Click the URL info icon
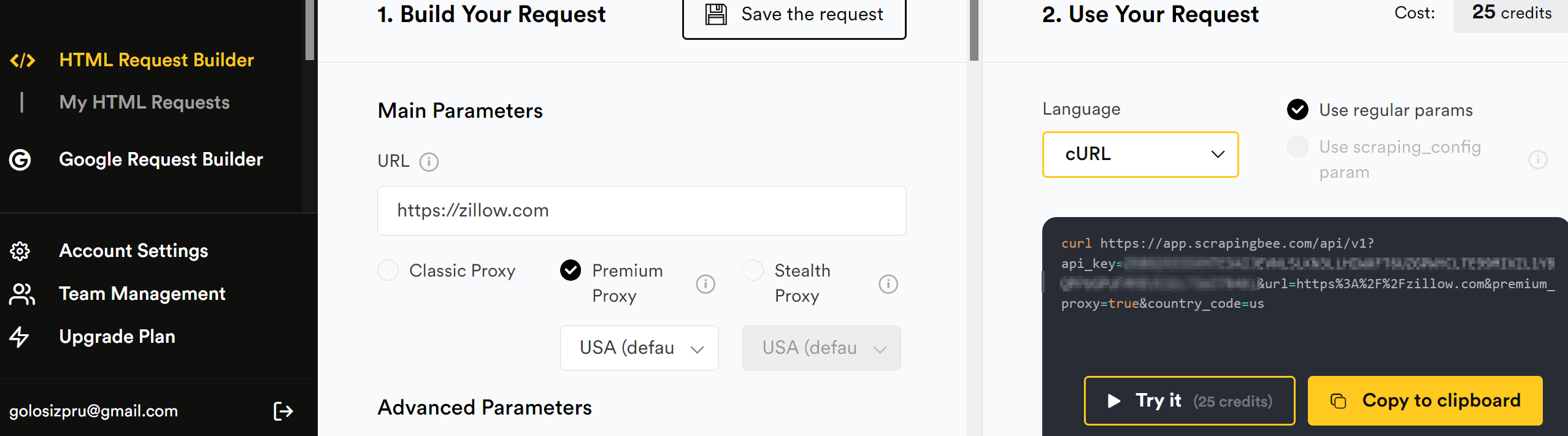The width and height of the screenshot is (1568, 436). point(429,162)
